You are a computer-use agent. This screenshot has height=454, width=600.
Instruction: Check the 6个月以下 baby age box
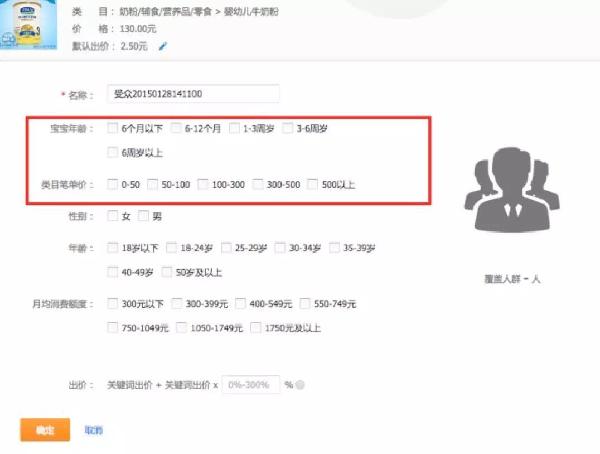(x=112, y=128)
